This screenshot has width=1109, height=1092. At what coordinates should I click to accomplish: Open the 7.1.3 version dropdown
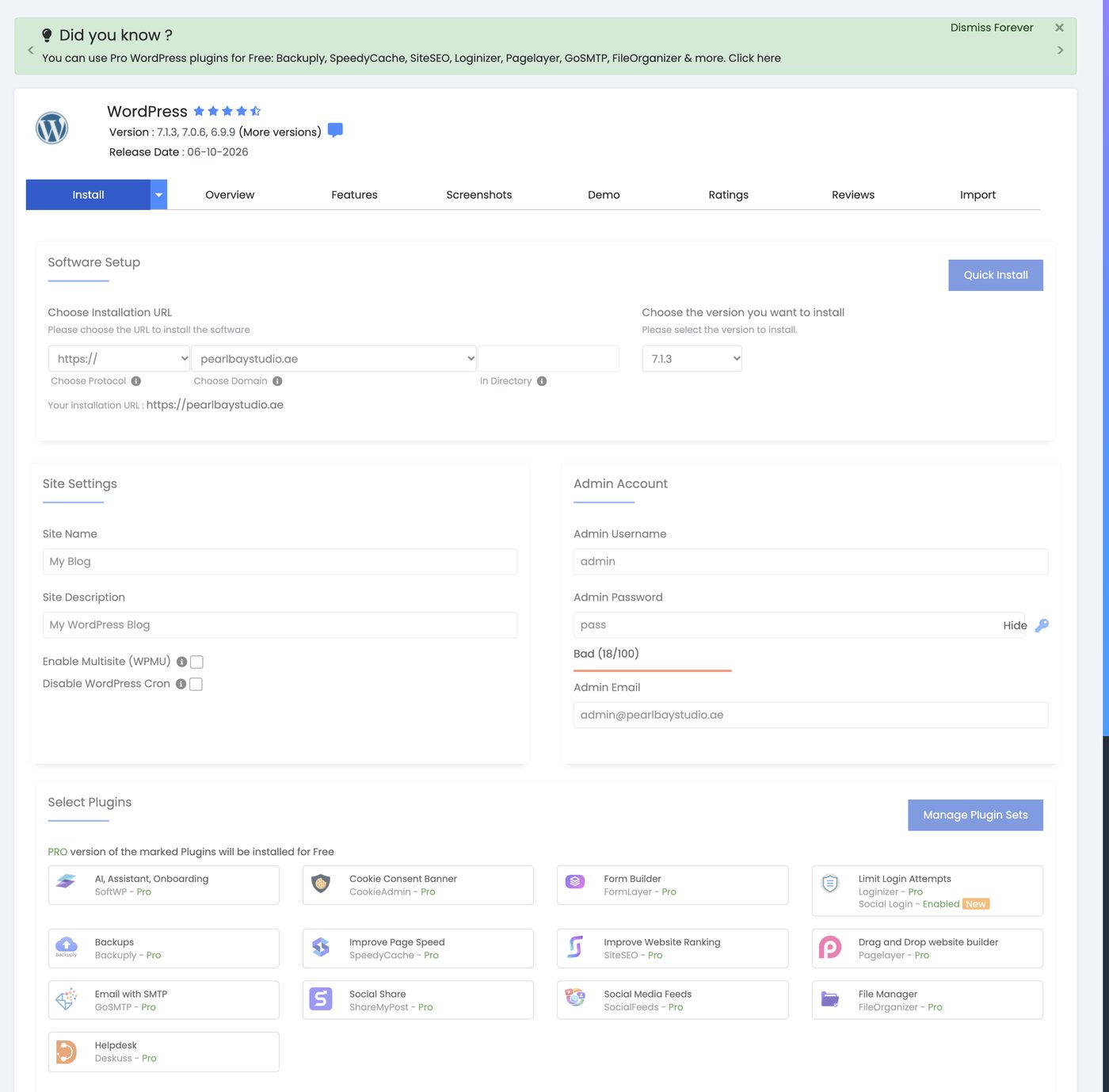coord(692,358)
